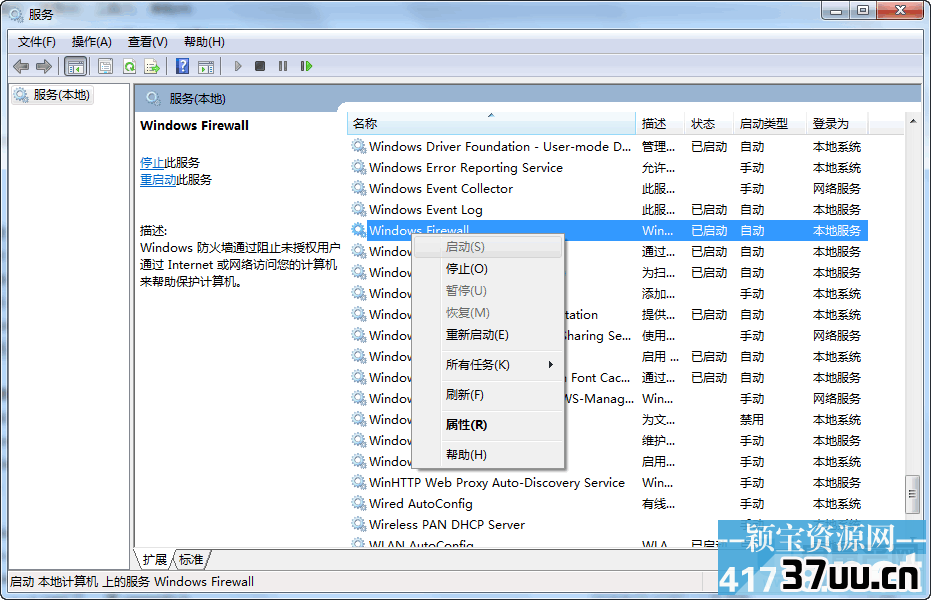The height and width of the screenshot is (600, 931).
Task: Select WinHTTP Web Proxy Auto-Discovery Service row
Action: tap(608, 482)
